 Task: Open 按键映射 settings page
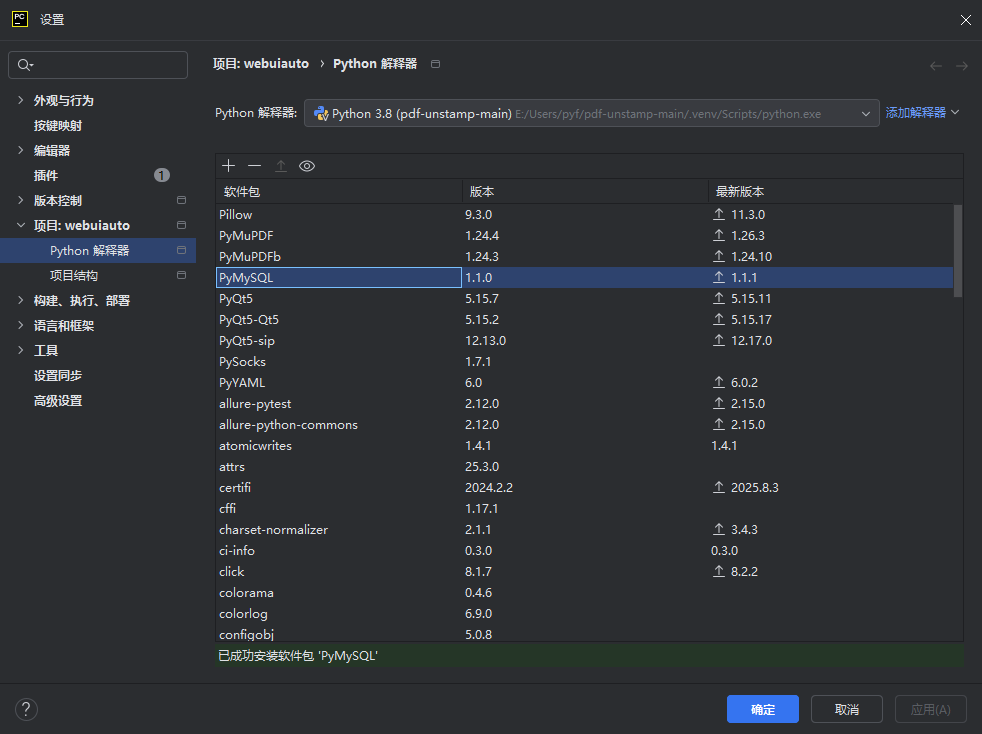click(x=58, y=125)
